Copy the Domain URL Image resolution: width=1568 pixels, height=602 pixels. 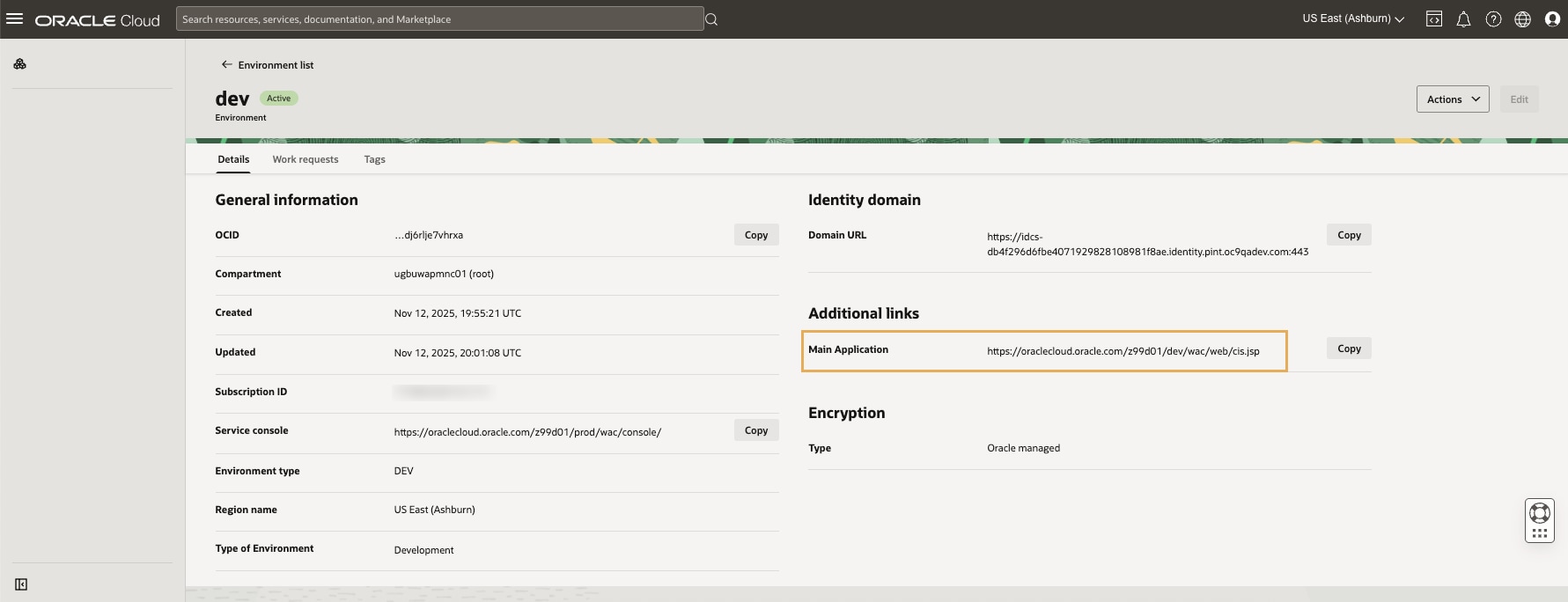pyautogui.click(x=1349, y=235)
